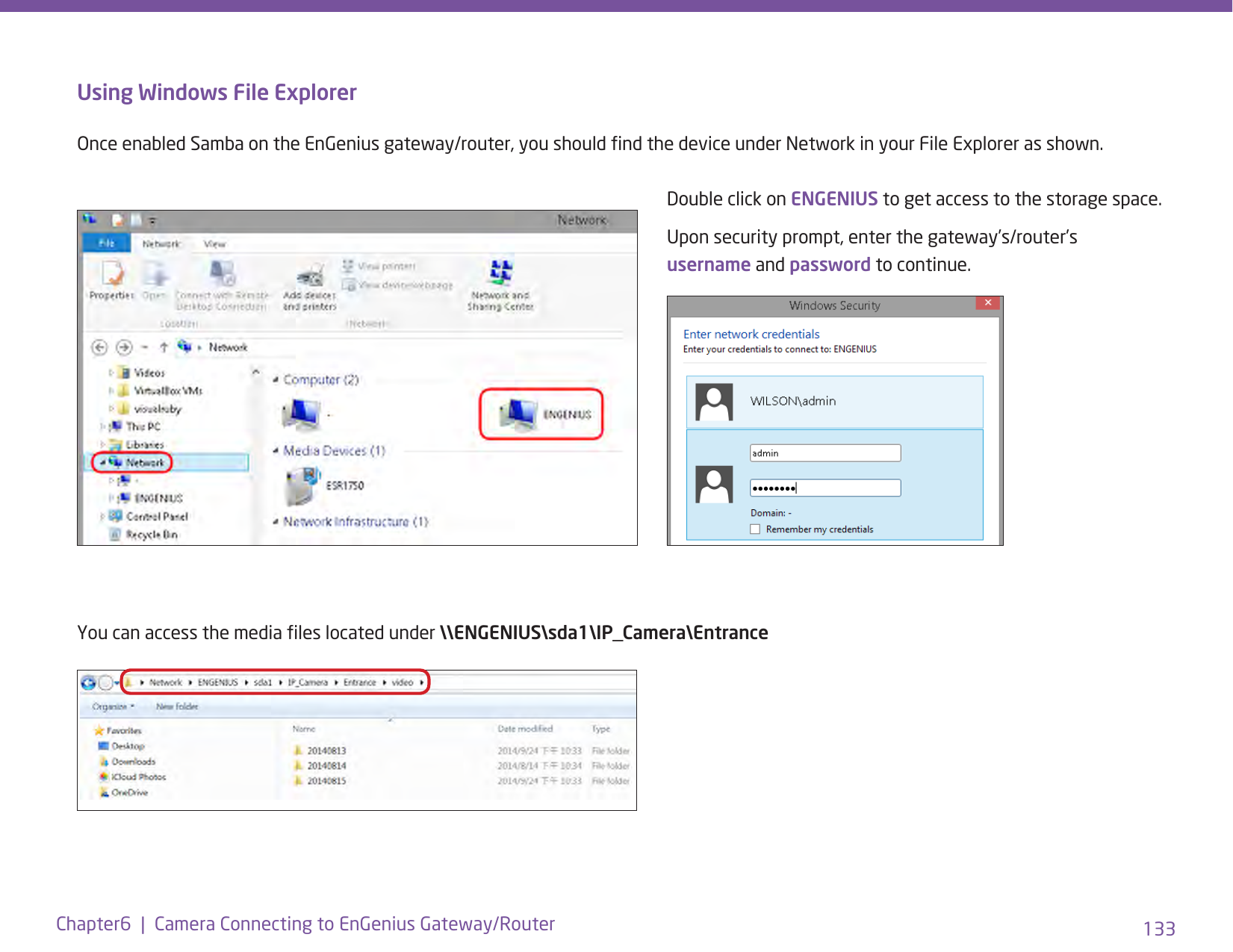
Task: Click the username field containing admin
Action: tap(825, 453)
